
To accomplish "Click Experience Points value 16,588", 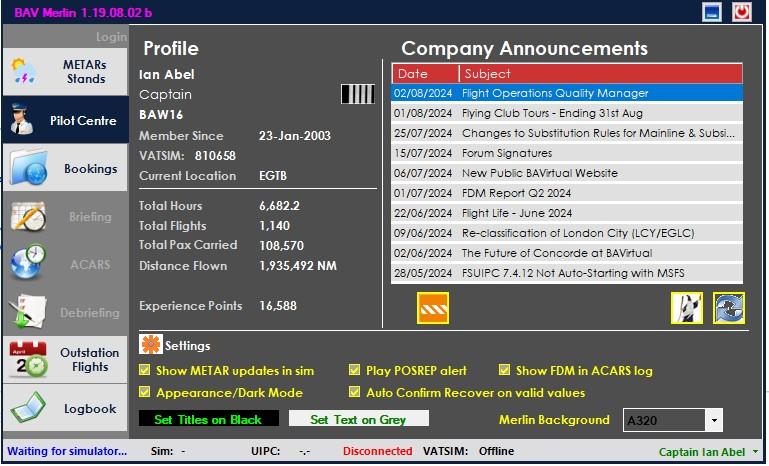I will pyautogui.click(x=278, y=306).
